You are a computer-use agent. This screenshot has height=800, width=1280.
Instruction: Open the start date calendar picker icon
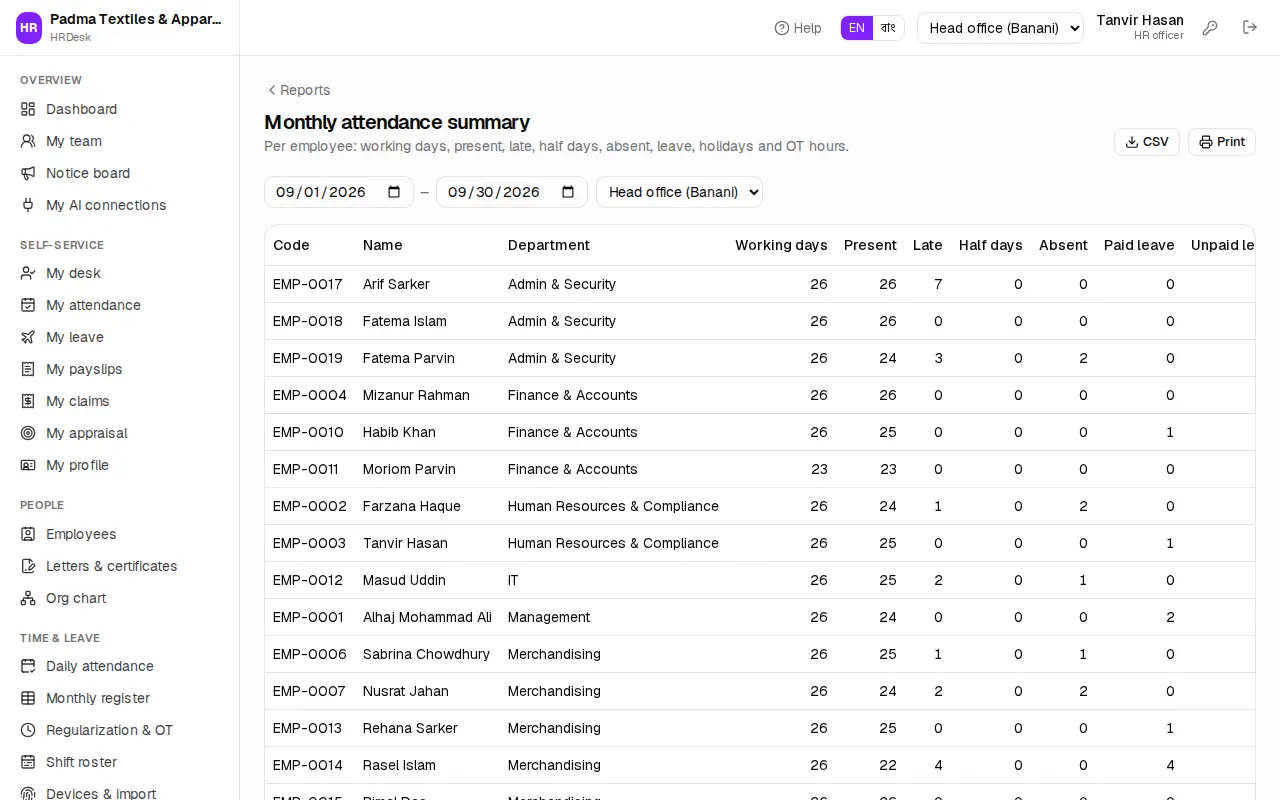pos(394,192)
